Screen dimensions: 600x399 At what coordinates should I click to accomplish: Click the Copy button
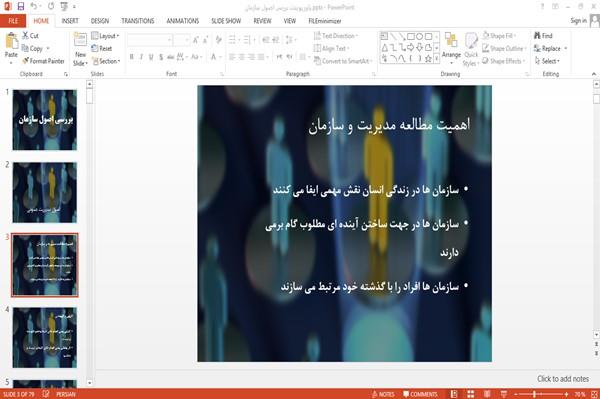[x=32, y=48]
